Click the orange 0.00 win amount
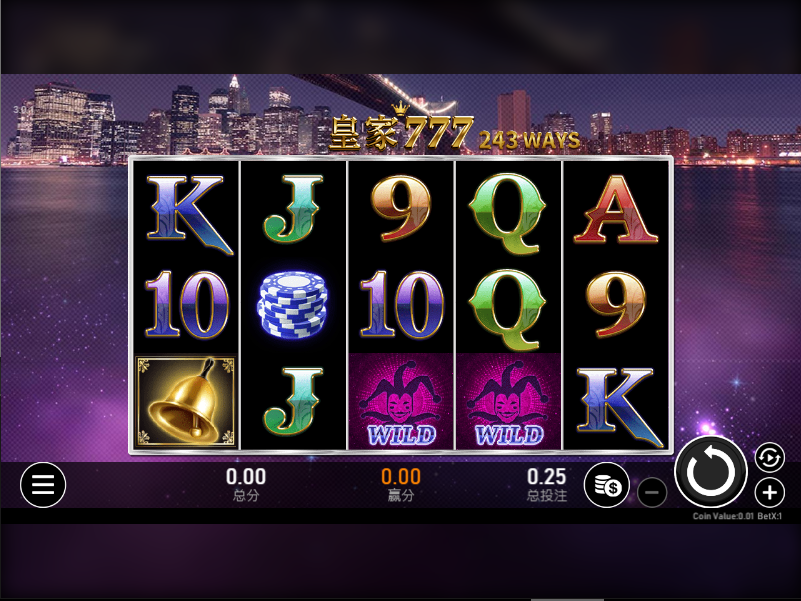 point(401,477)
